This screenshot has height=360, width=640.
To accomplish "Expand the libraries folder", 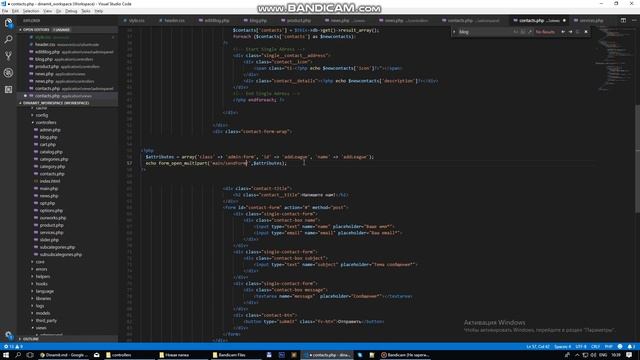I will point(43,298).
